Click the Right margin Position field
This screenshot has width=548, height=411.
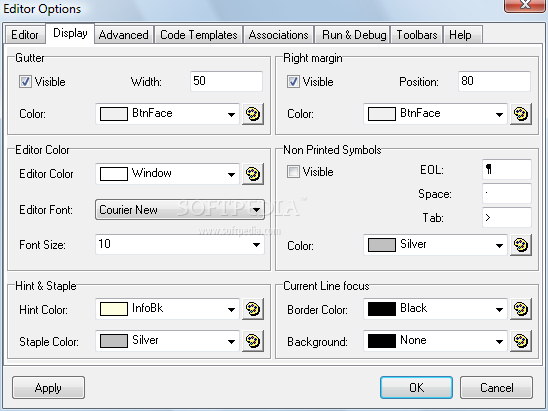coord(495,81)
